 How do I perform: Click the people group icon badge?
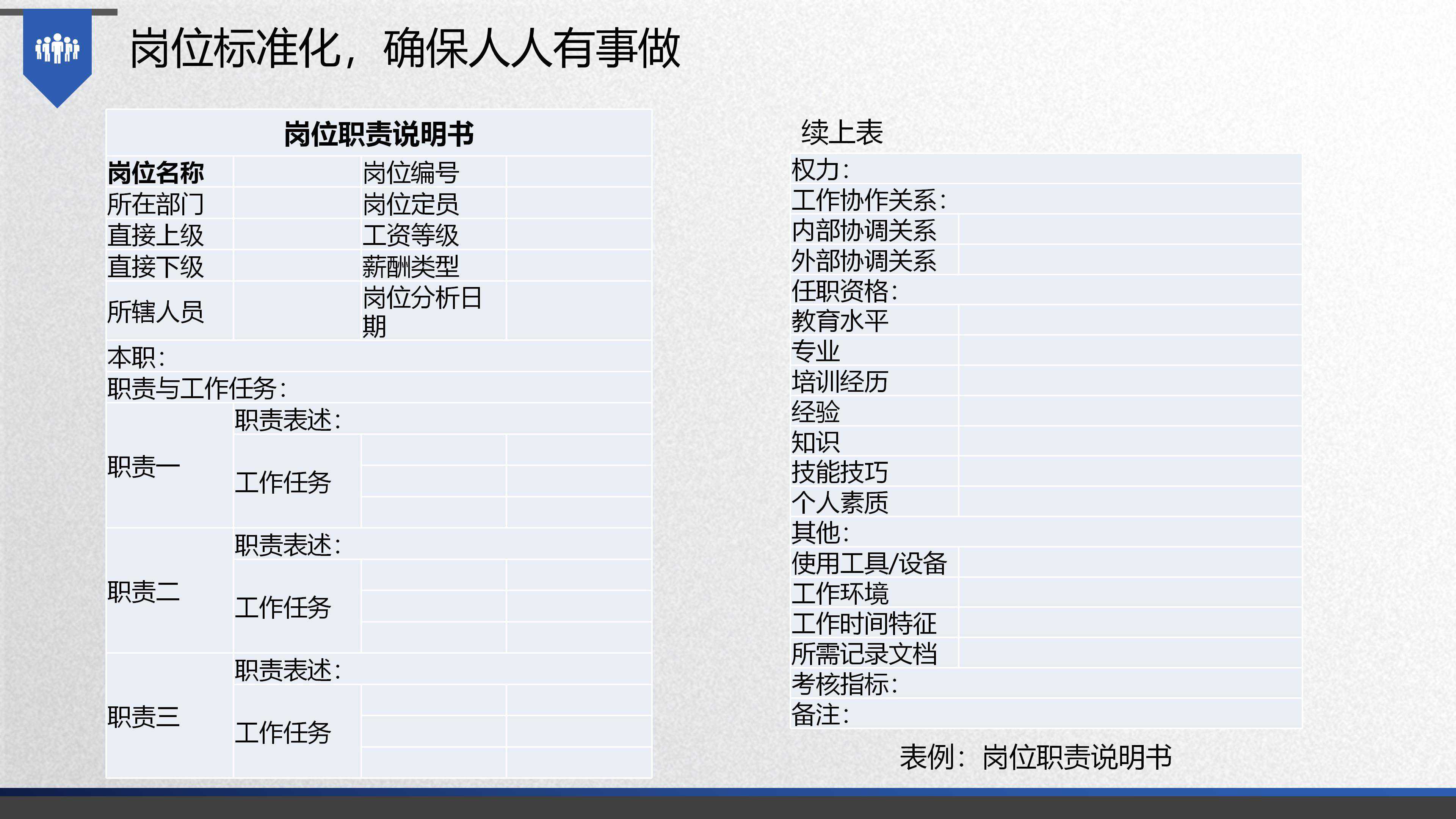pos(57,49)
